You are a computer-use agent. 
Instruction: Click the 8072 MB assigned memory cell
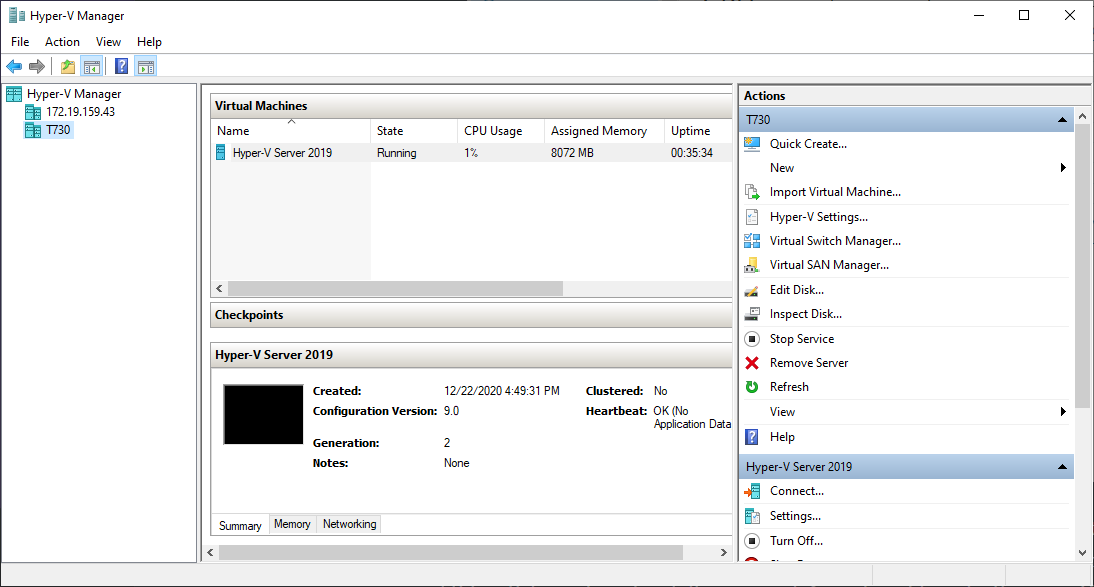pyautogui.click(x=572, y=153)
